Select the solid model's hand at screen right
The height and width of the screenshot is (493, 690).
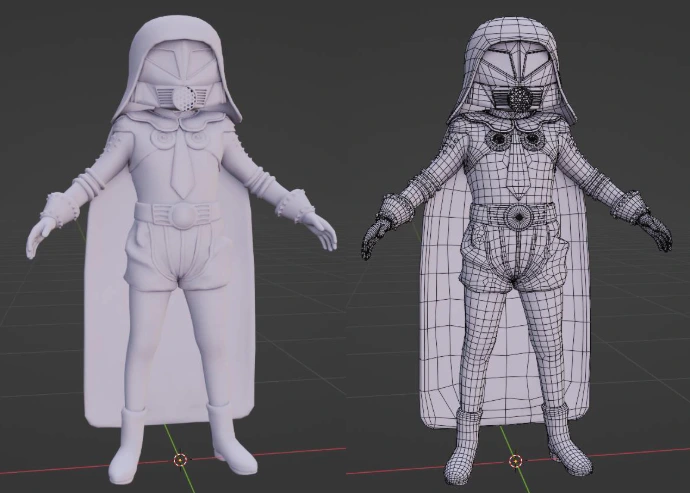pos(323,231)
